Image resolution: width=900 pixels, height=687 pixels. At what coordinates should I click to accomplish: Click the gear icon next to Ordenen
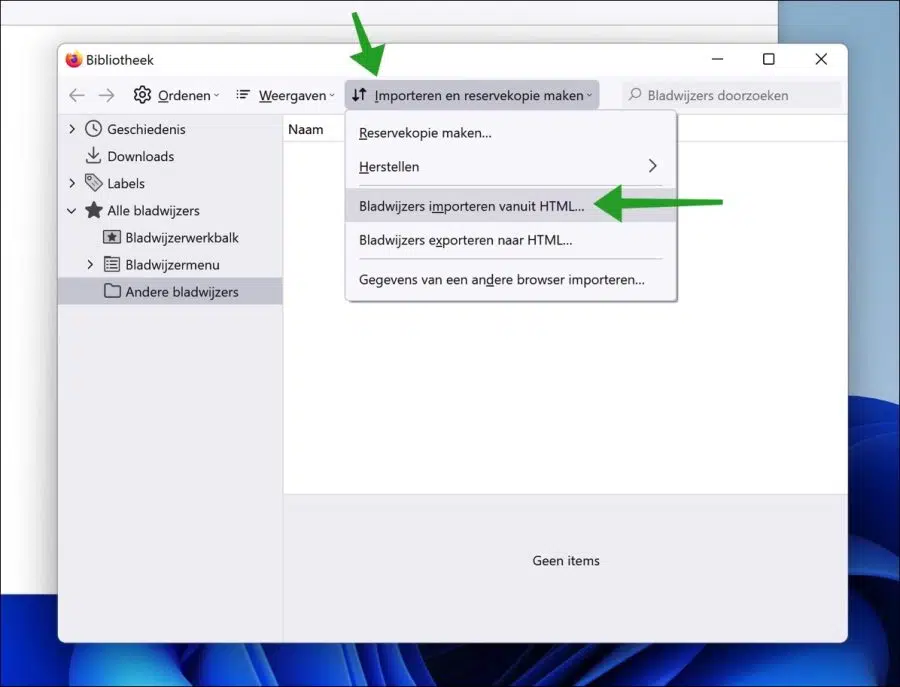pyautogui.click(x=142, y=95)
